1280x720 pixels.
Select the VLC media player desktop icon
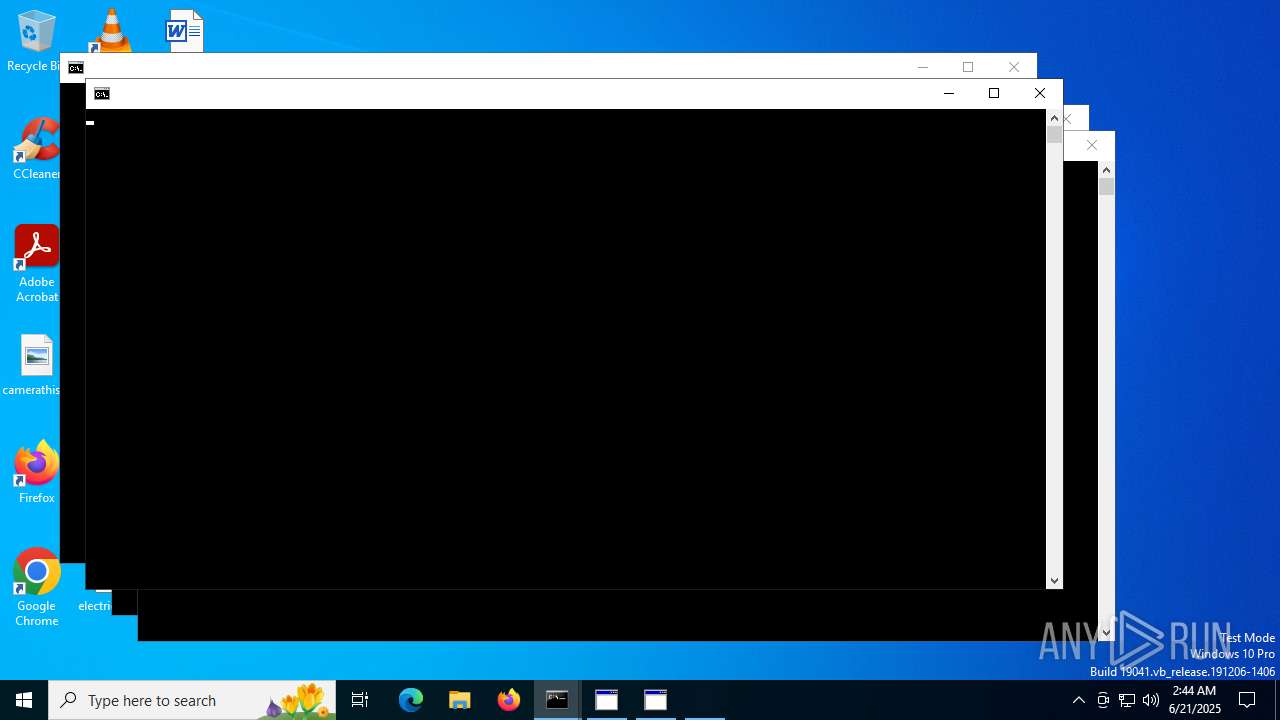tap(111, 30)
